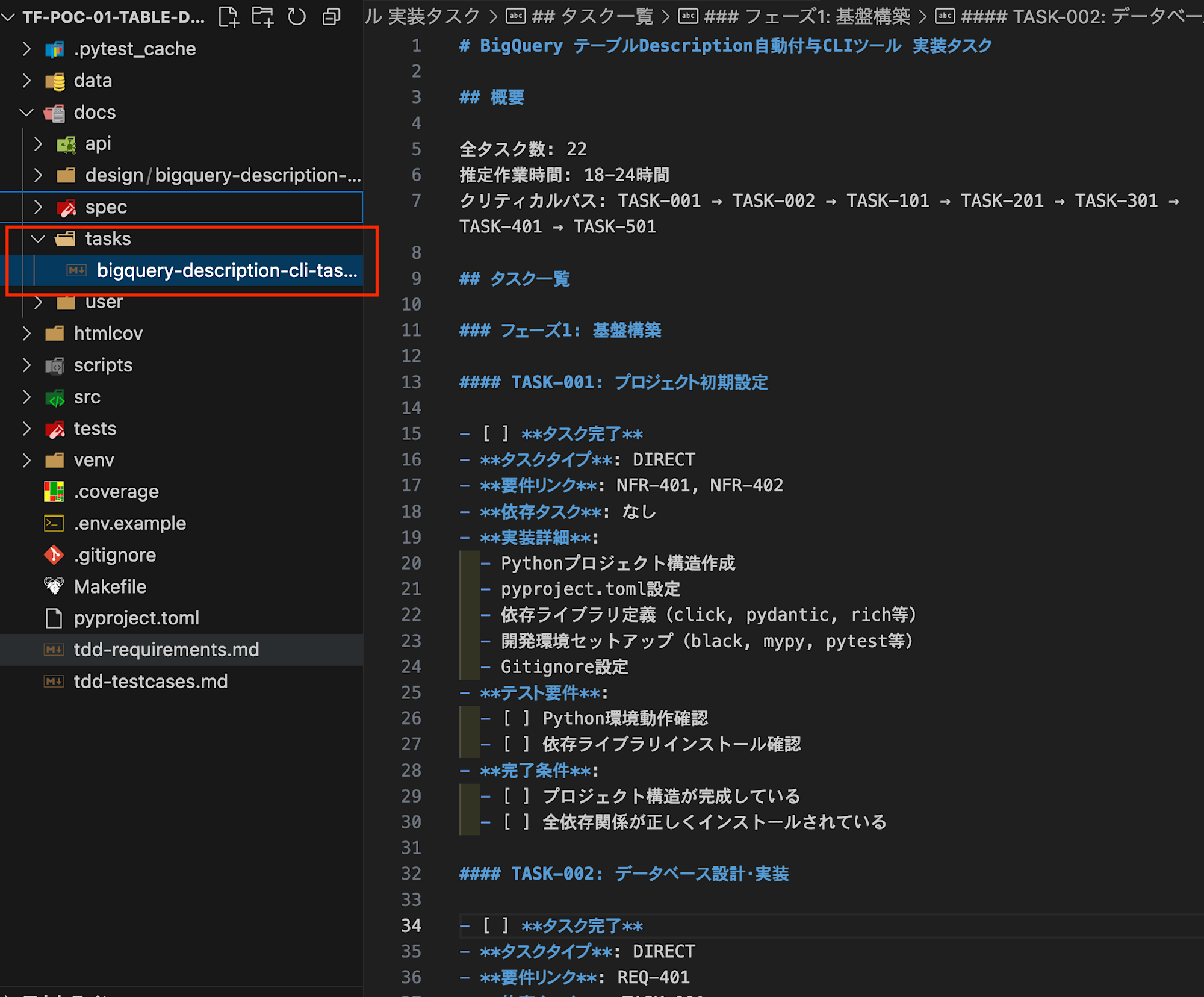The height and width of the screenshot is (997, 1204).
Task: Collapse the docs folder chevron
Action: [26, 113]
